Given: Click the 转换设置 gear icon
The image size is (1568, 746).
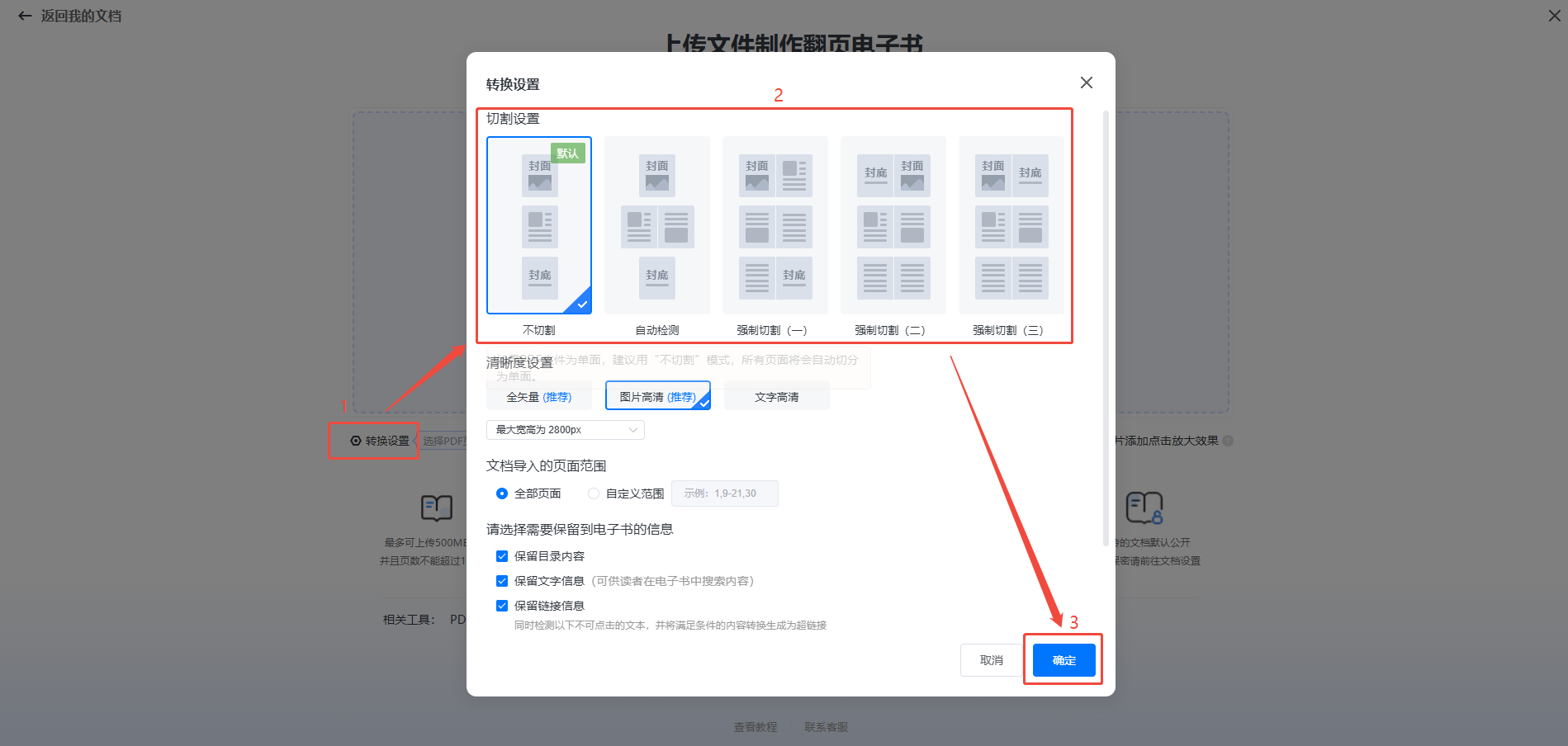Looking at the screenshot, I should [x=356, y=441].
